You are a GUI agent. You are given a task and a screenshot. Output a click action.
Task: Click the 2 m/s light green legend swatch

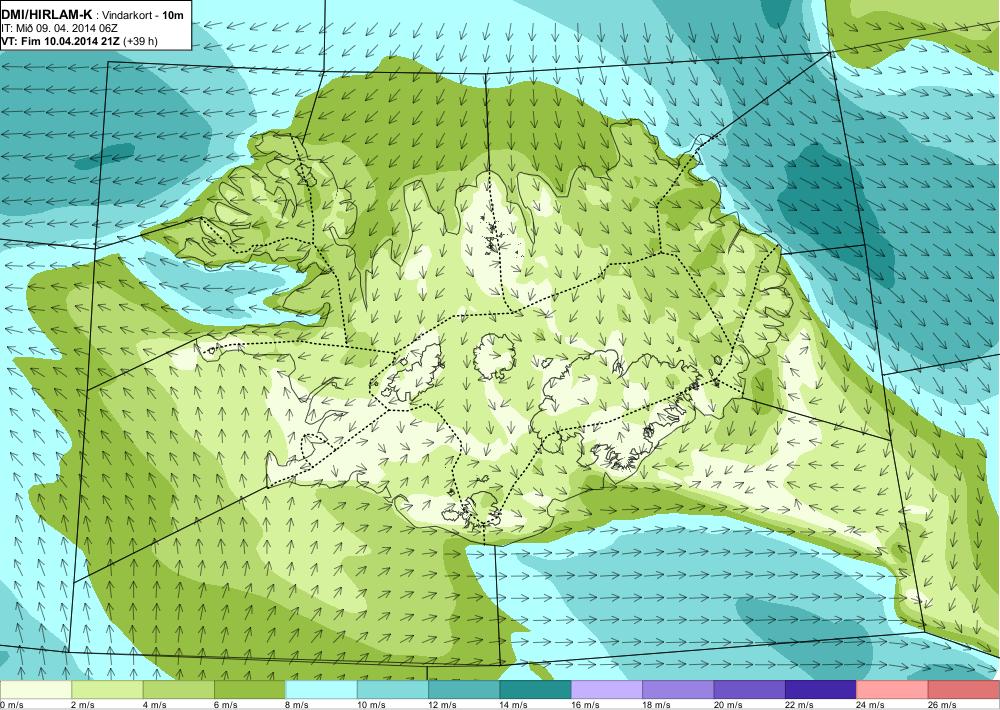pyautogui.click(x=107, y=690)
